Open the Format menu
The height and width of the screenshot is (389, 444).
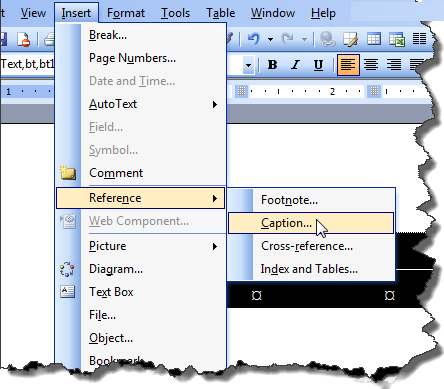pos(126,13)
